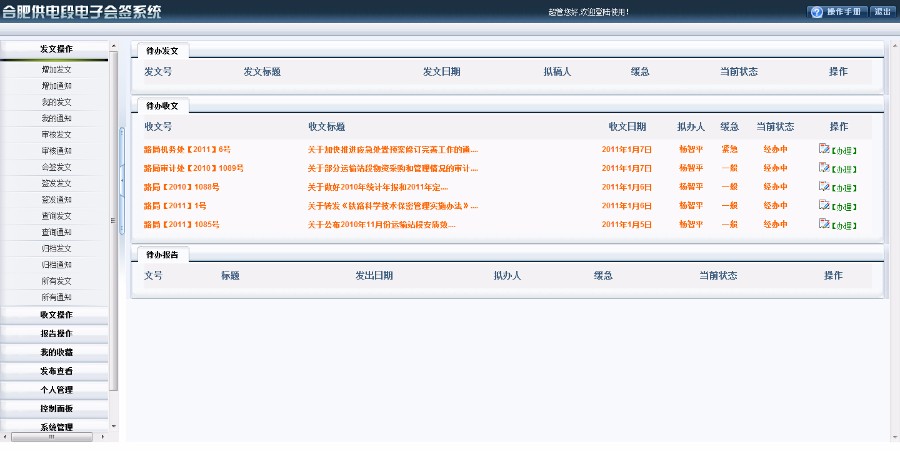The height and width of the screenshot is (451, 900).
Task: Open 会签发文 in the sidebar
Action: (x=56, y=167)
